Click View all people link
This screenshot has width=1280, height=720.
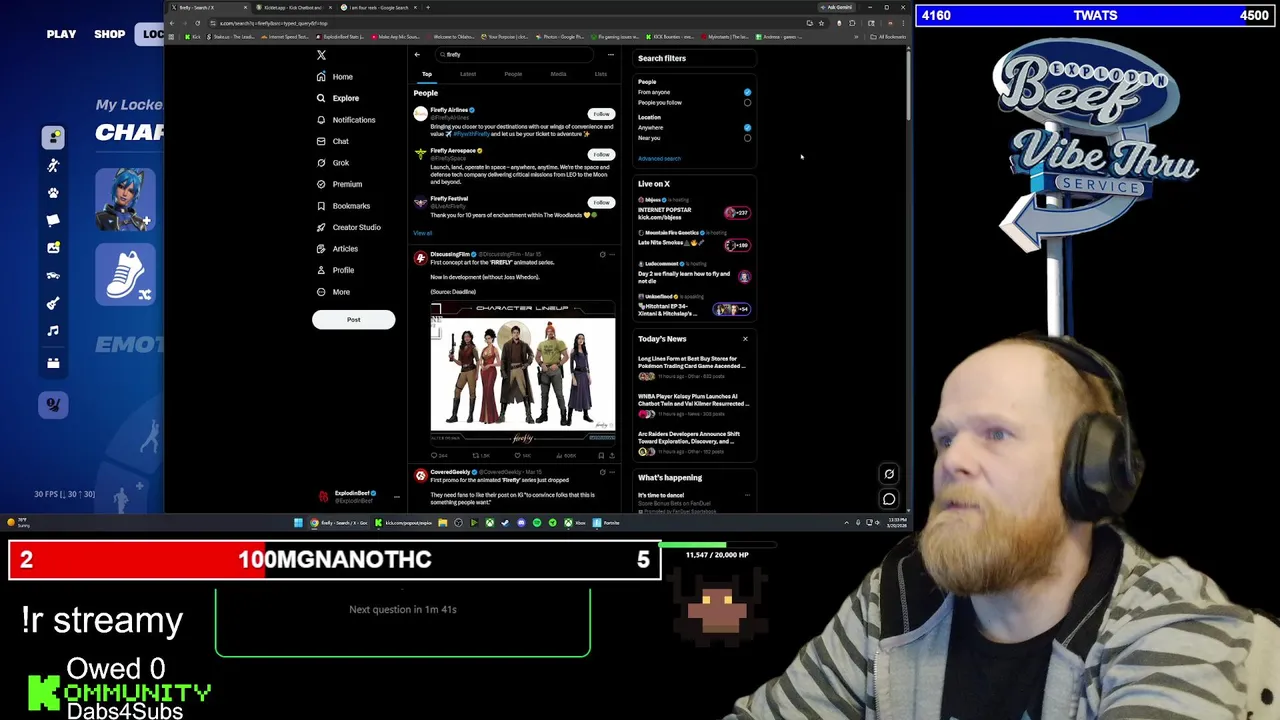423,233
